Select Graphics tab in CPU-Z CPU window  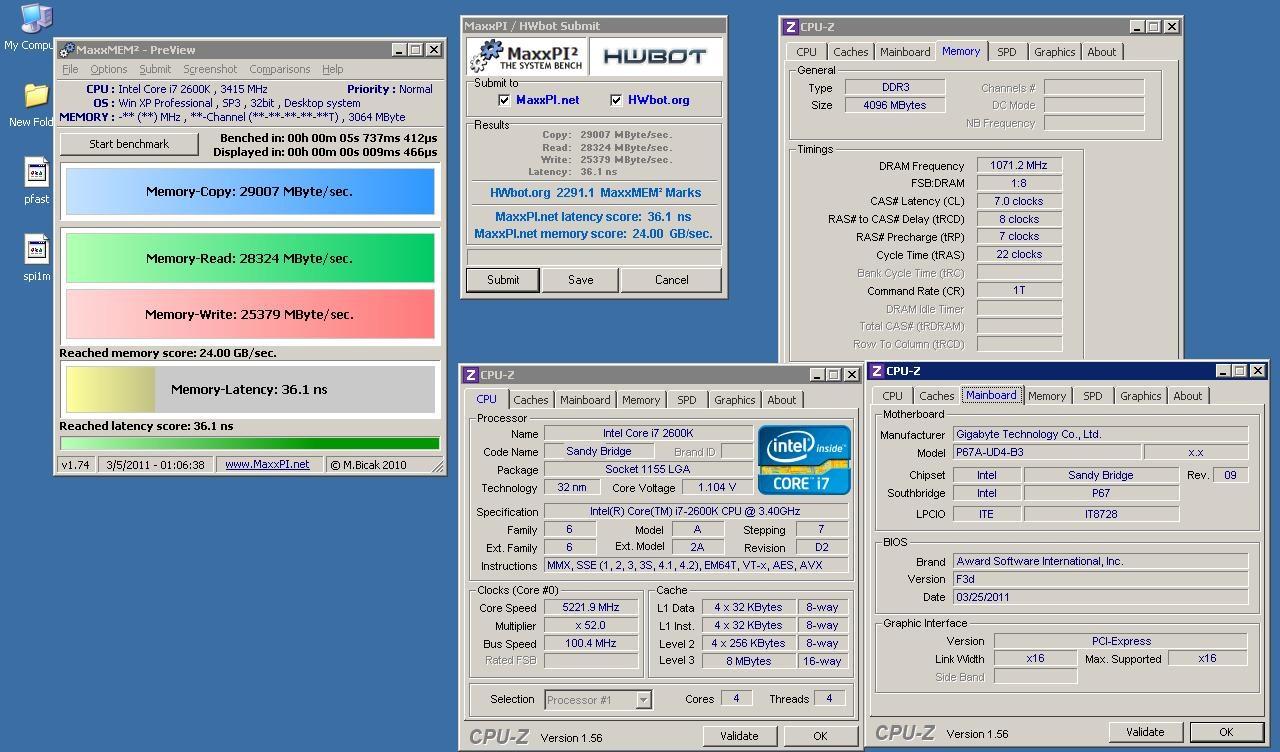pyautogui.click(x=735, y=400)
